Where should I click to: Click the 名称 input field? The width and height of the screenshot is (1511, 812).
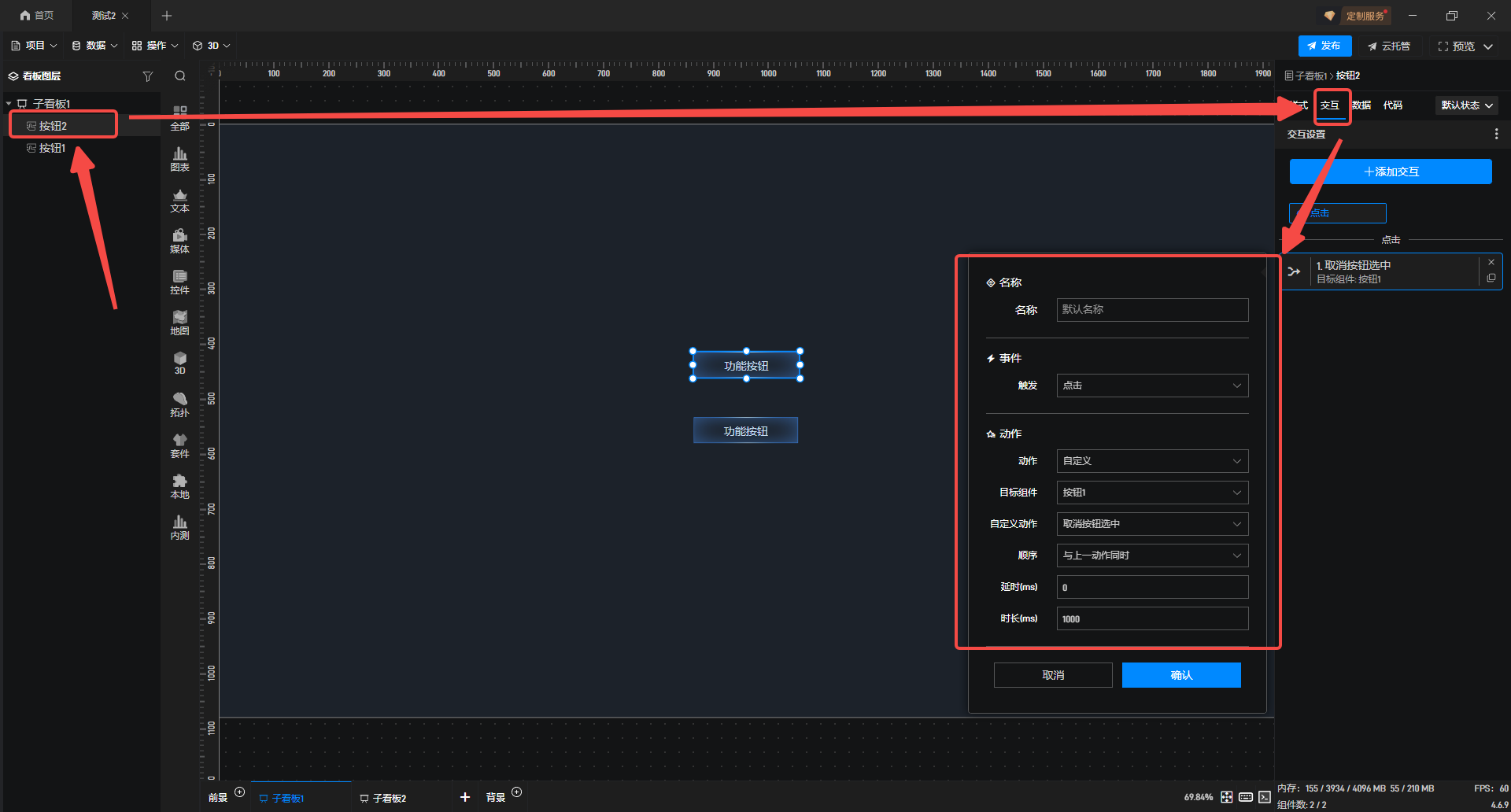point(1152,310)
